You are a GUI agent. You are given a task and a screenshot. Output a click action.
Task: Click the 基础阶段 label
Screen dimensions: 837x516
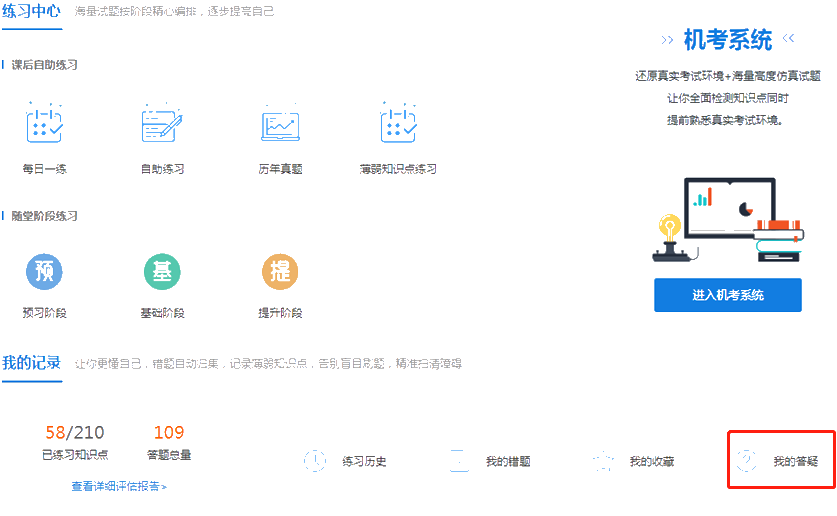tap(162, 313)
